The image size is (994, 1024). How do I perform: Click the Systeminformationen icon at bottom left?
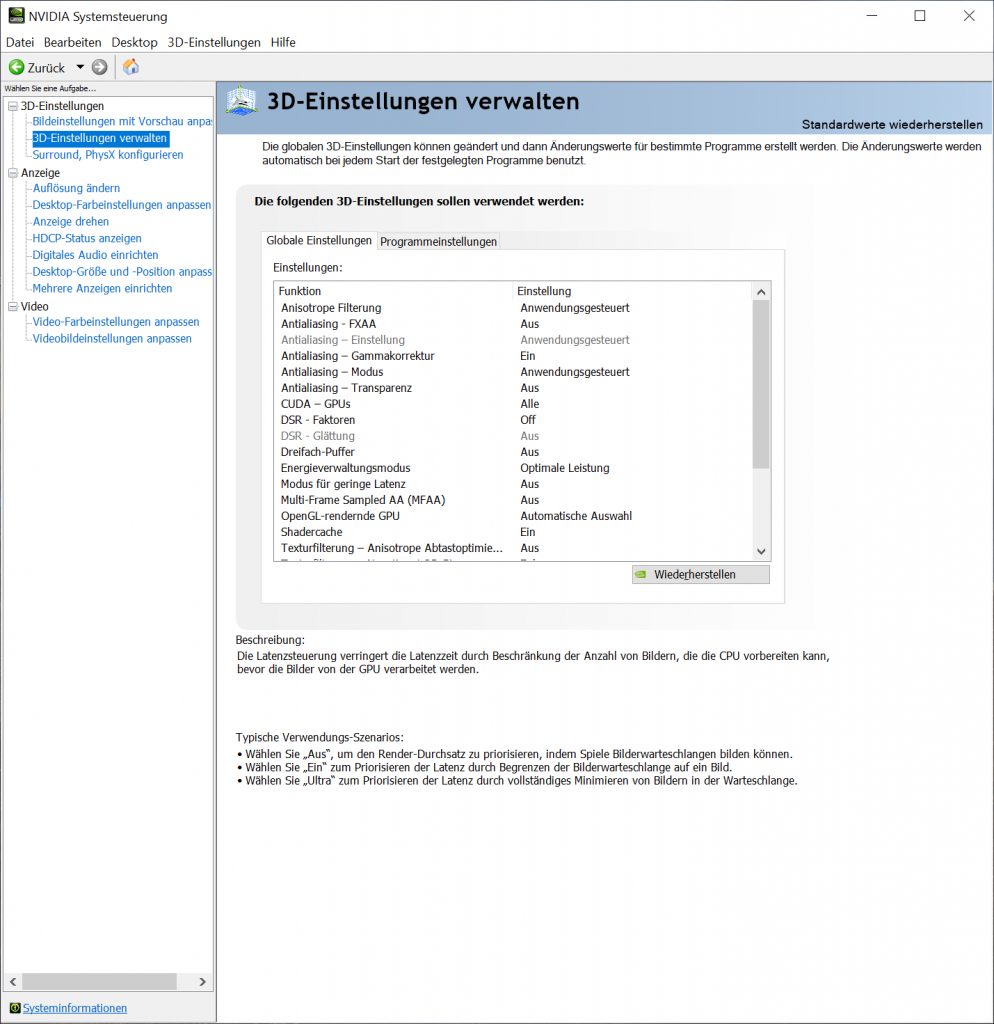[x=15, y=1008]
